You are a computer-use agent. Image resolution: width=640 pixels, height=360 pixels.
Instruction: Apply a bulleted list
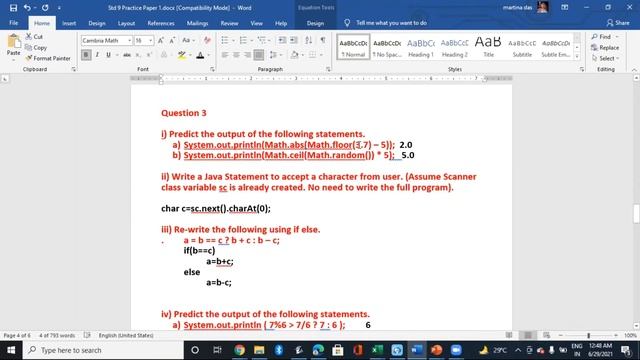225,40
